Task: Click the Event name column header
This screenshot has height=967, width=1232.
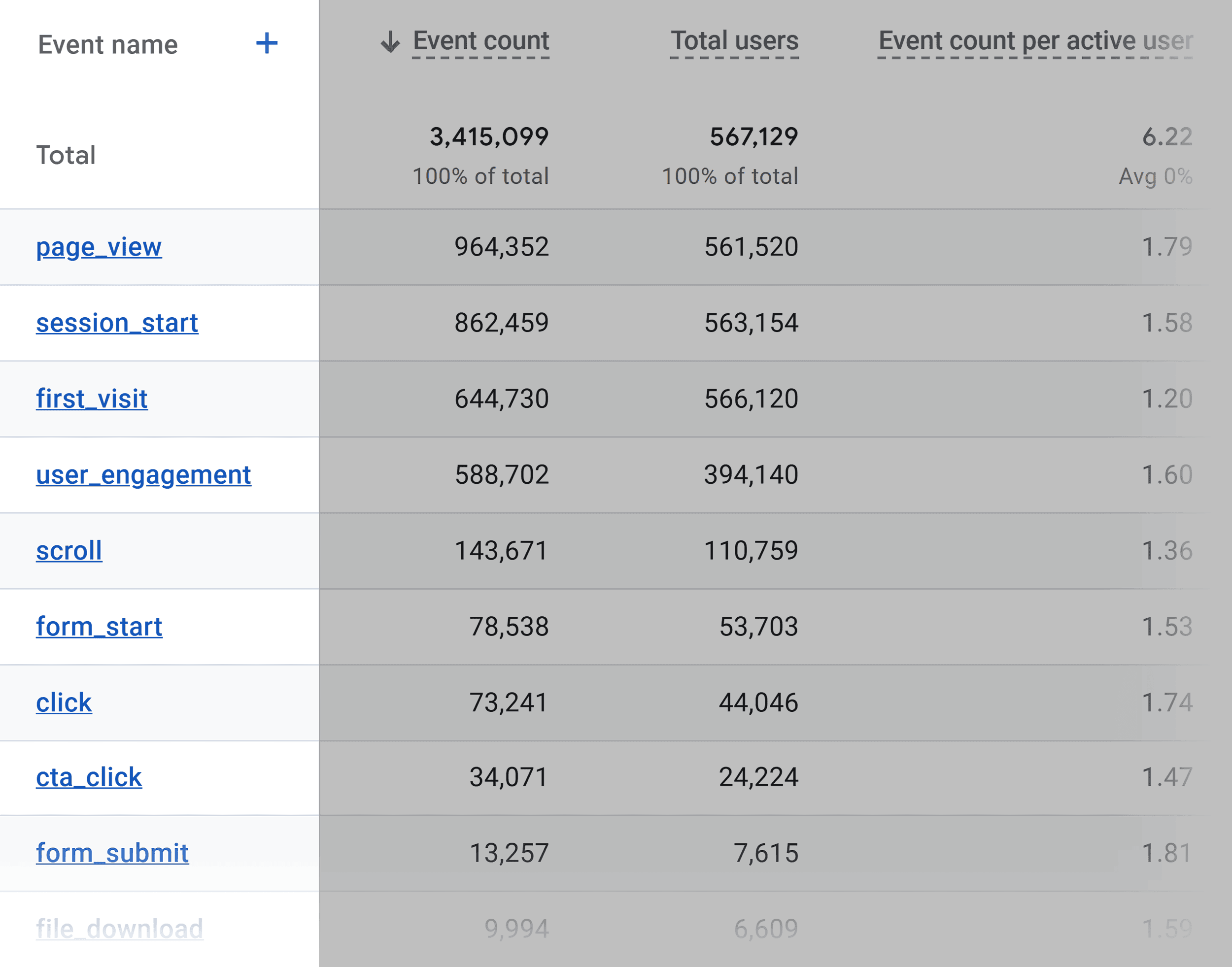Action: point(107,45)
